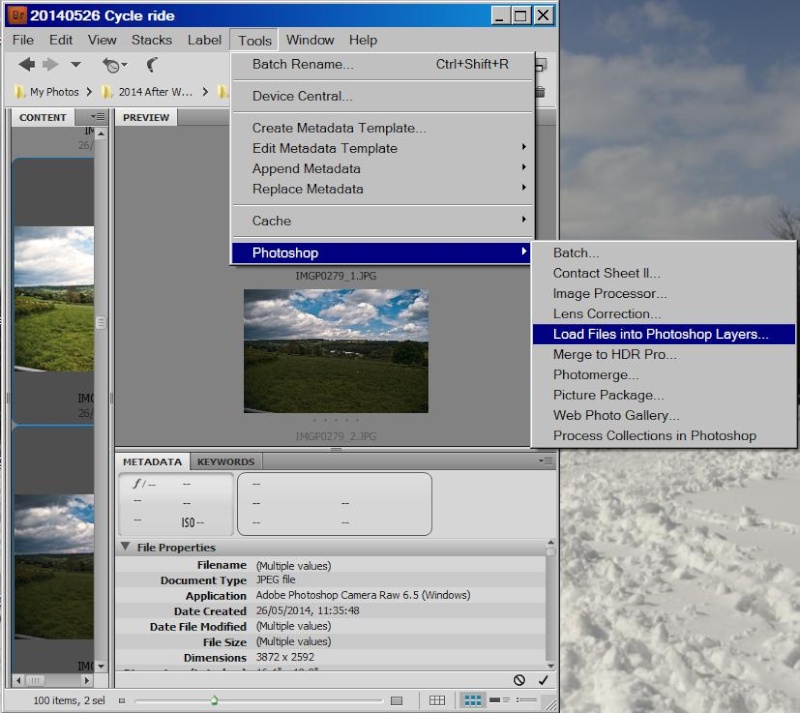800x713 pixels.
Task: Switch to the PREVIEW tab
Action: click(146, 117)
